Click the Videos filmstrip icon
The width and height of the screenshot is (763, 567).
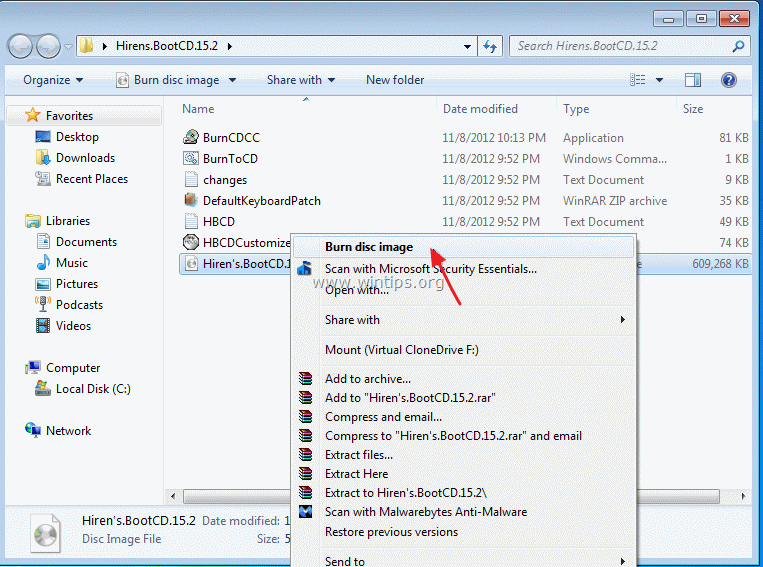click(x=43, y=325)
